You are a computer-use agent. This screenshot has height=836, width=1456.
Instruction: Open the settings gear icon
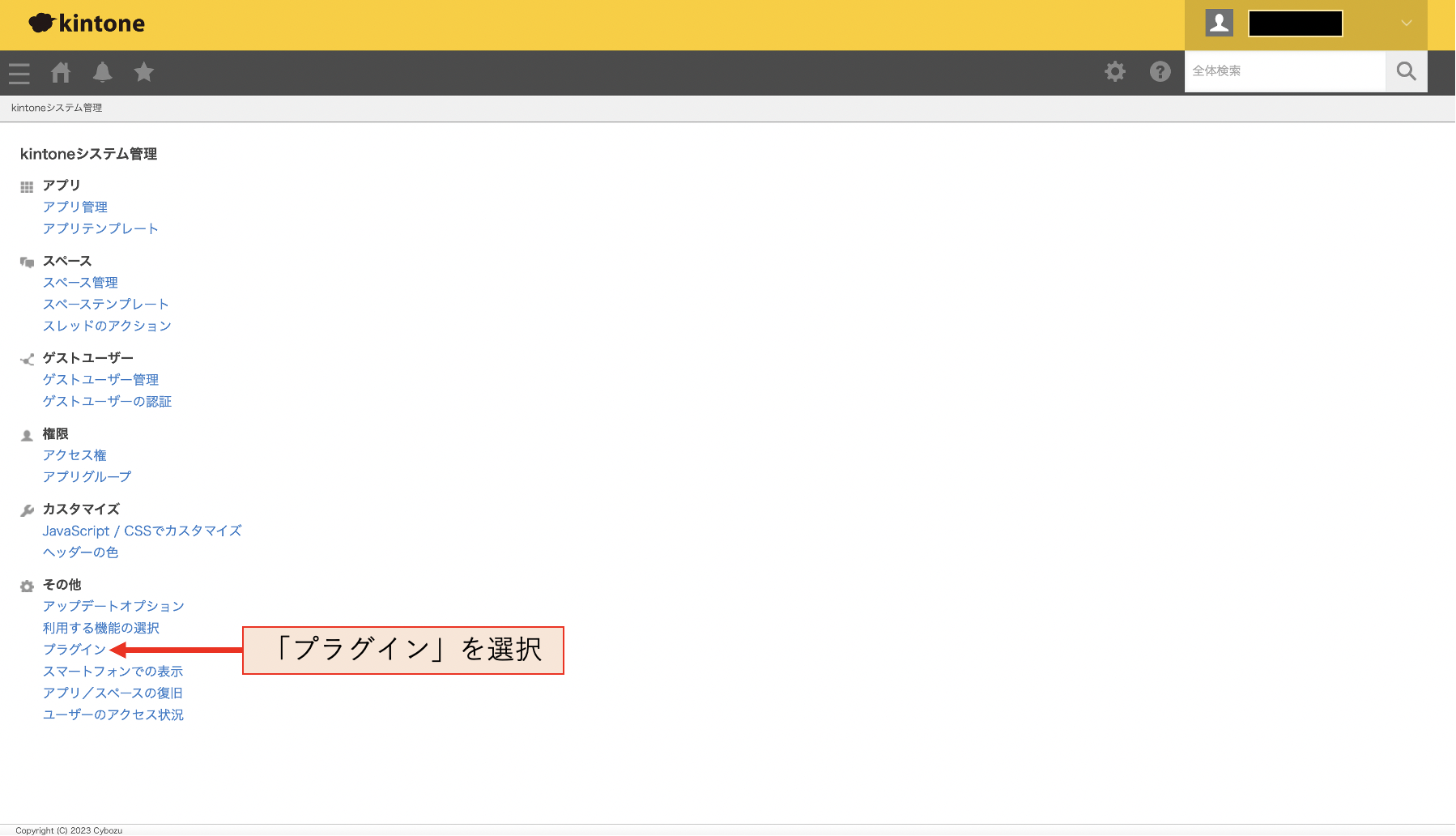1115,71
